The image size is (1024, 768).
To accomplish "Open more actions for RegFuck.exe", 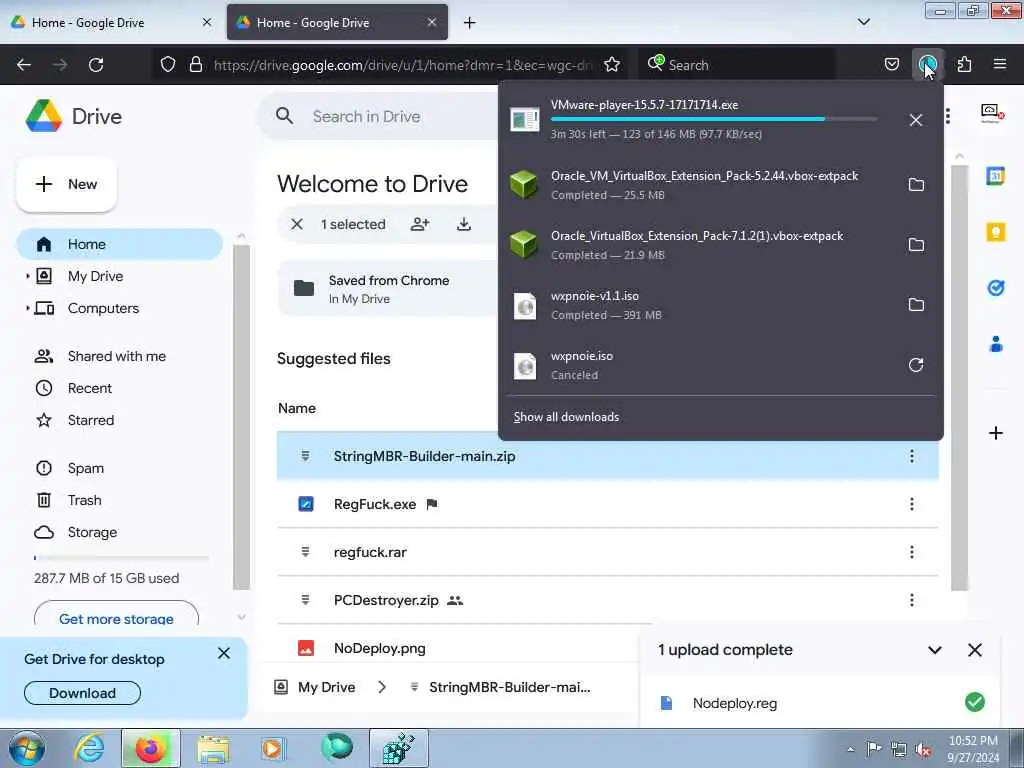I will (x=912, y=504).
